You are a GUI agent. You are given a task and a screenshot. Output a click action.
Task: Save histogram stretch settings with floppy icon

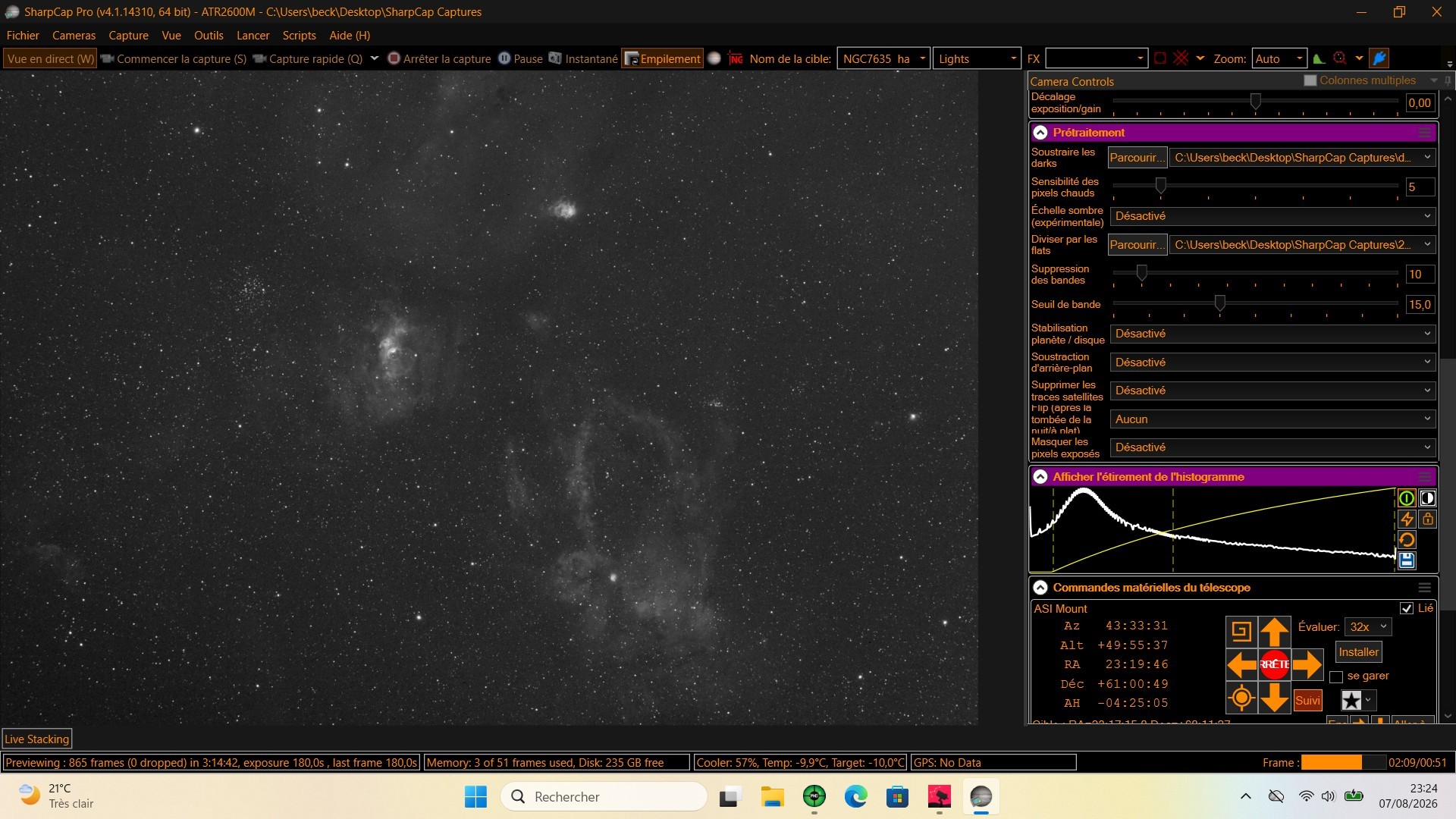pos(1407,560)
